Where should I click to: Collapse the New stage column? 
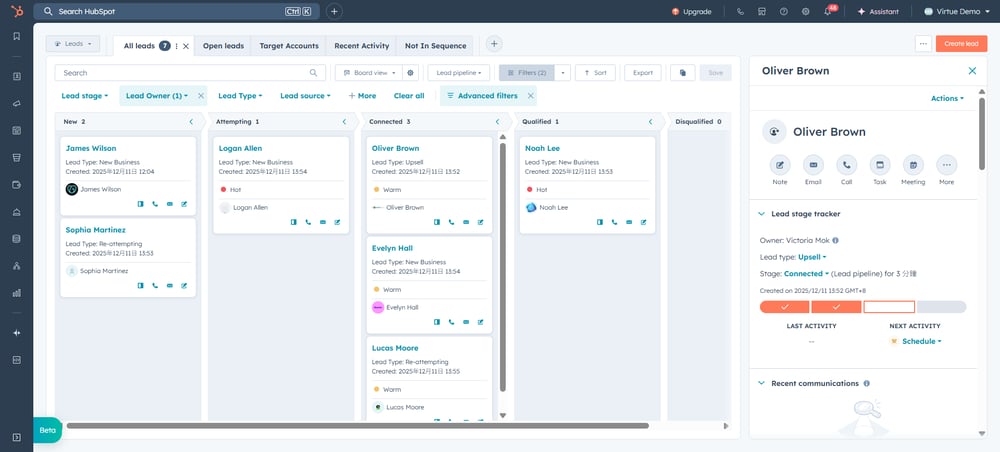coord(191,122)
